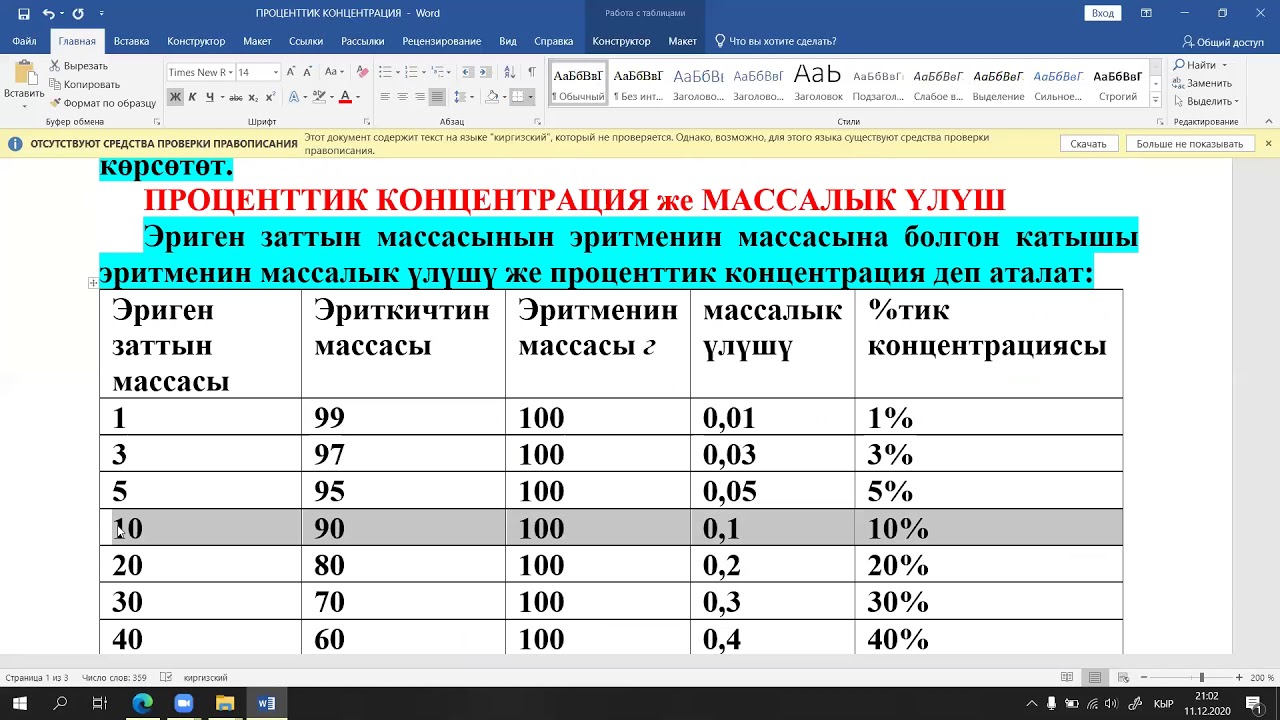Decrease font size with the shrink-font icon
The image size is (1280, 720).
[306, 72]
